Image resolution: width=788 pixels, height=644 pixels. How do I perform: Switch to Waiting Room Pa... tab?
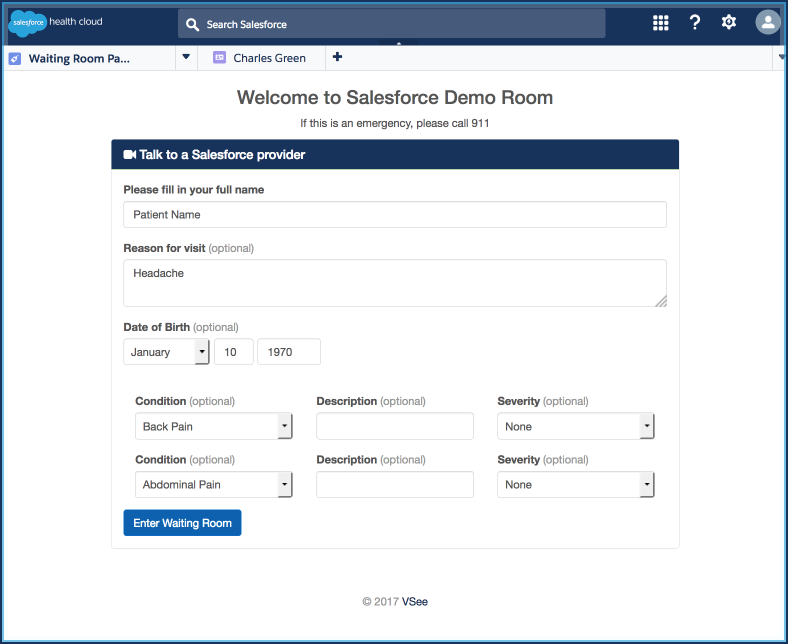(x=79, y=58)
